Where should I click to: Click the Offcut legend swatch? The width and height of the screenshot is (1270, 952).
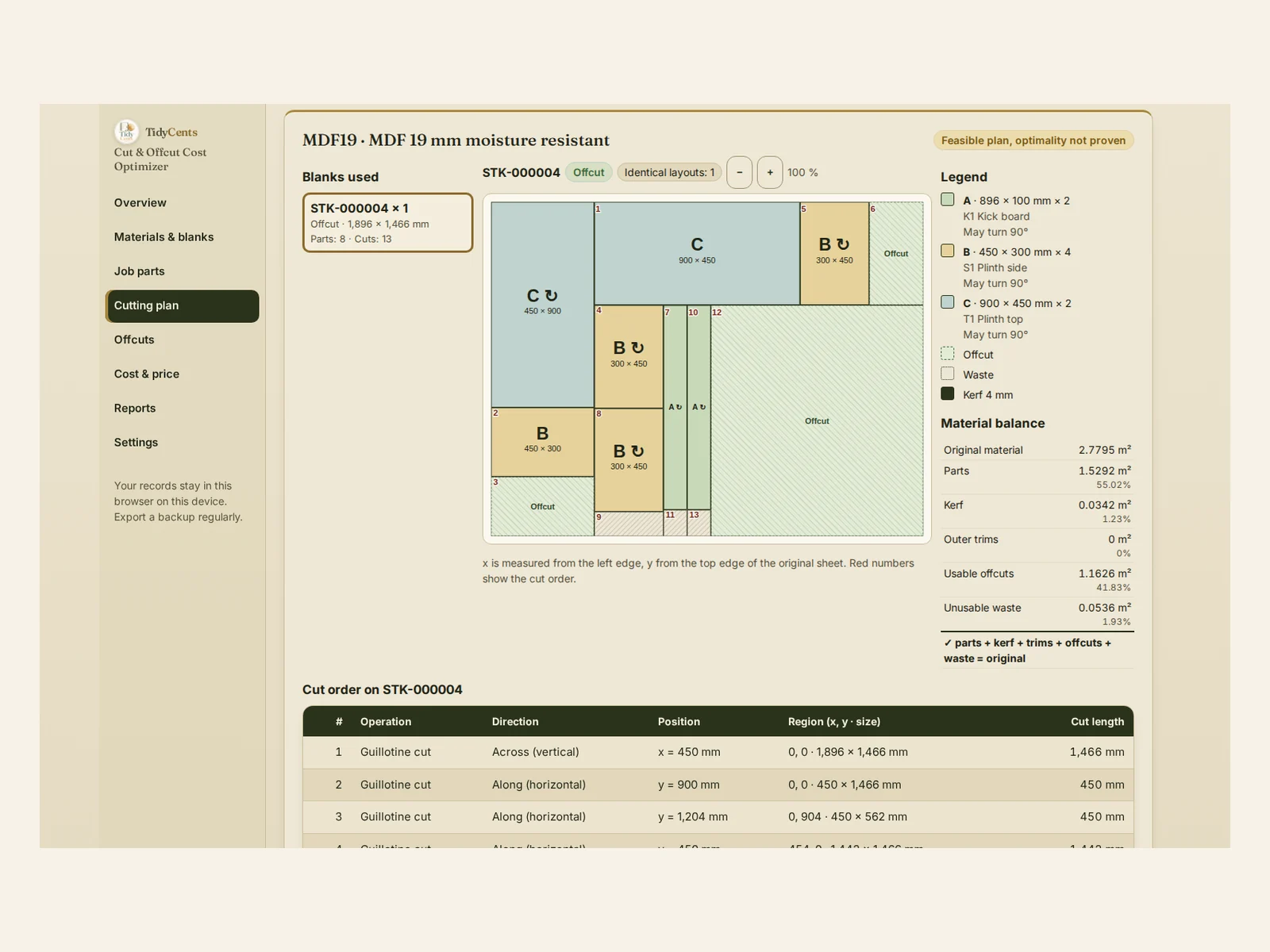[948, 354]
